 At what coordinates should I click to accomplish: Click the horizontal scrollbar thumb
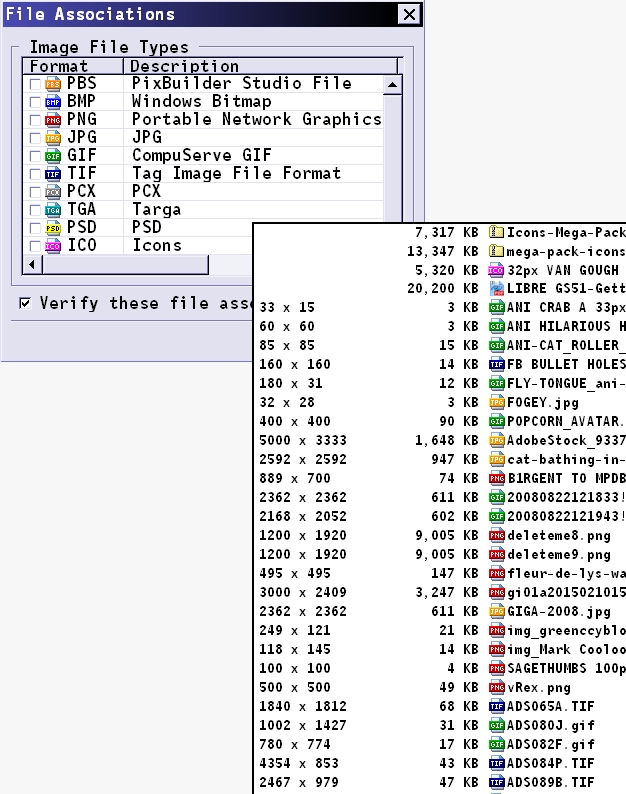coord(125,264)
